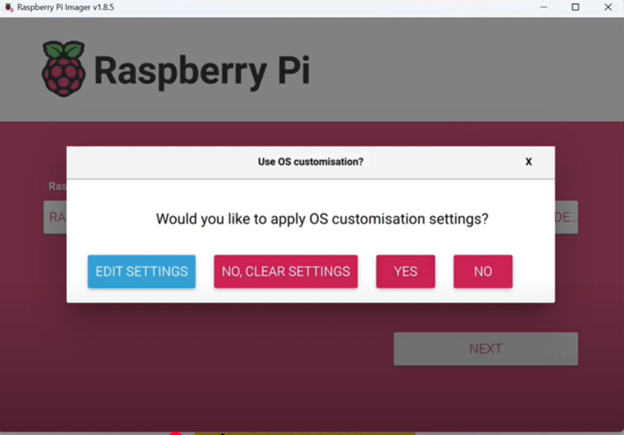
Task: Close the OS customisation dialog with X
Action: point(528,162)
